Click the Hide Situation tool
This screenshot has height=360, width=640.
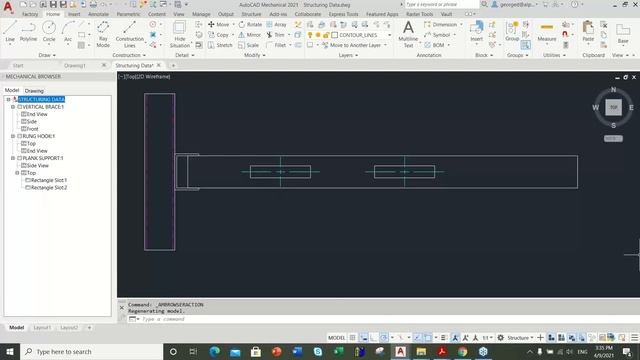coord(179,34)
